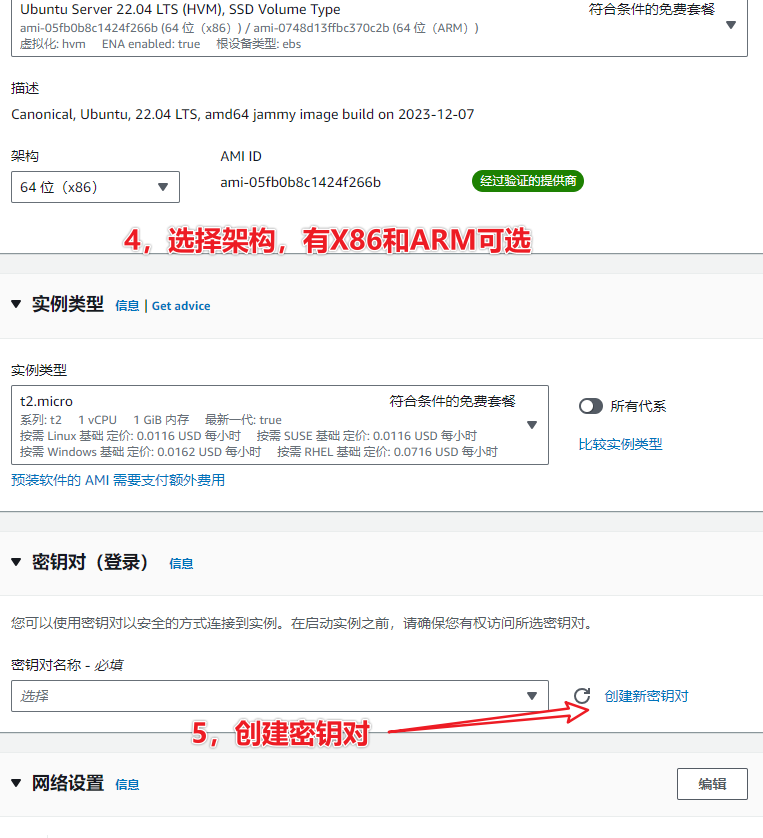Screen dimensions: 763x838
Task: Click the 符合条件的免费套餐 label in t2.micro box
Action: pyautogui.click(x=452, y=401)
